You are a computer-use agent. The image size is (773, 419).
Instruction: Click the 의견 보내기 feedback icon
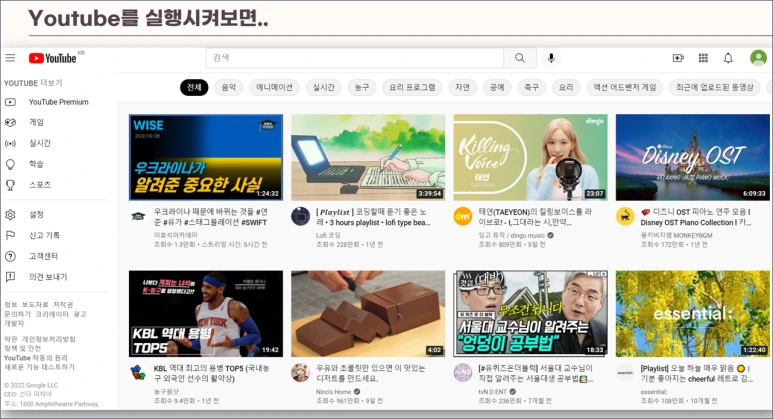[x=10, y=277]
